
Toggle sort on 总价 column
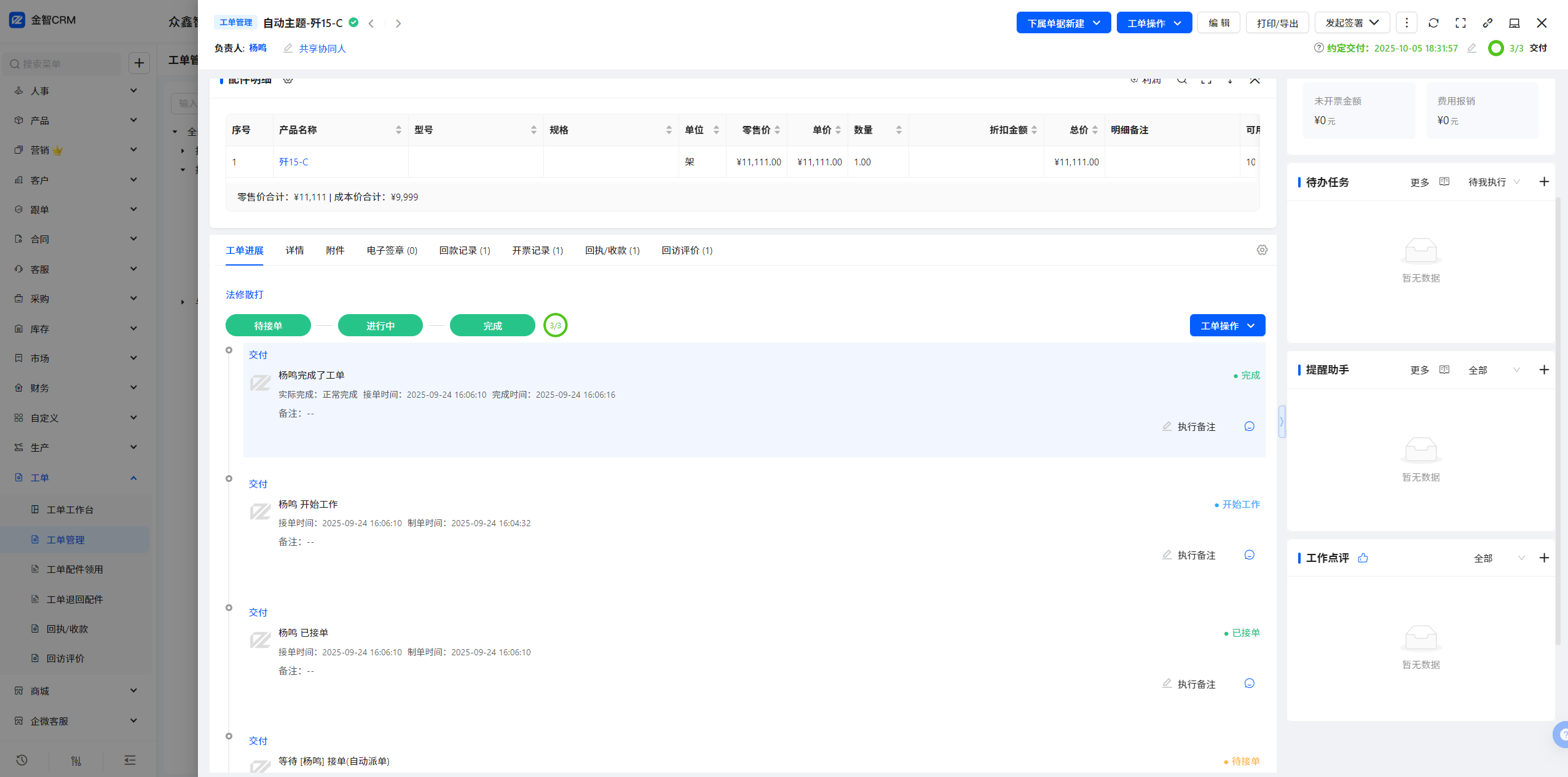(1095, 130)
